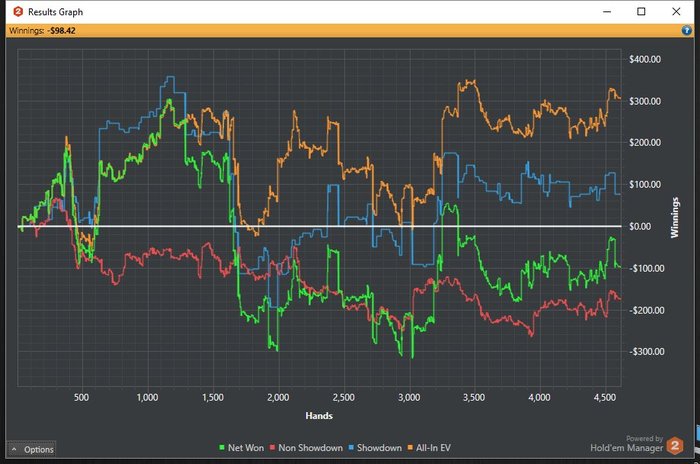Screen dimensions: 700x464
Task: Click the Results Graph window title
Action: pos(55,12)
